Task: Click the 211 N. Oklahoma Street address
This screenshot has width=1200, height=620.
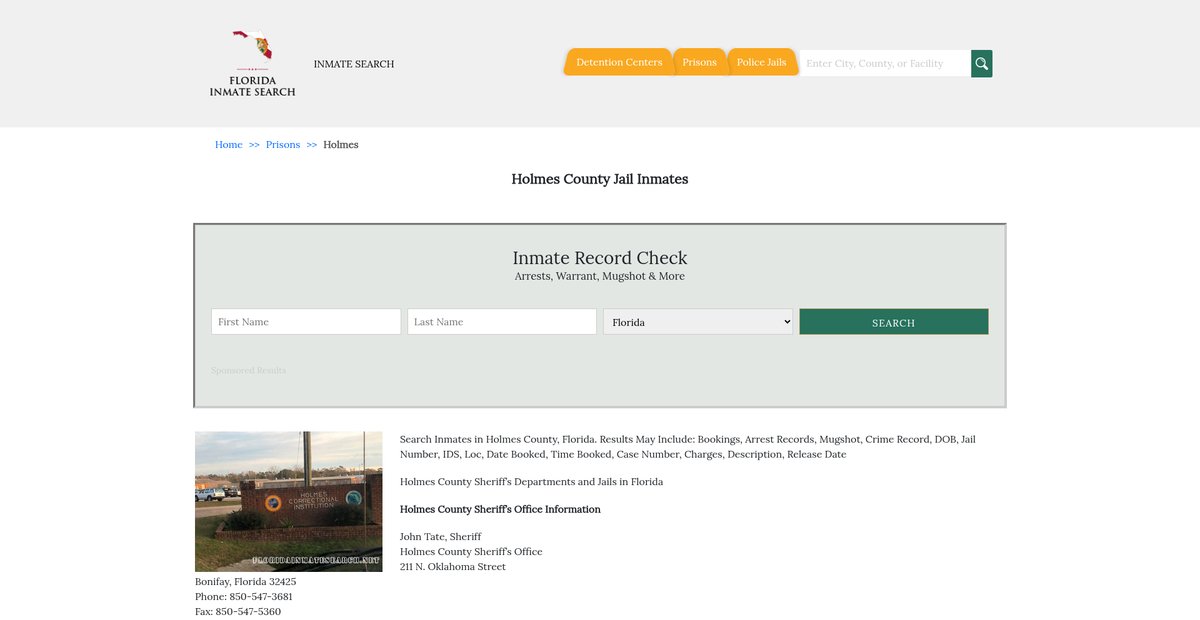Action: (453, 567)
